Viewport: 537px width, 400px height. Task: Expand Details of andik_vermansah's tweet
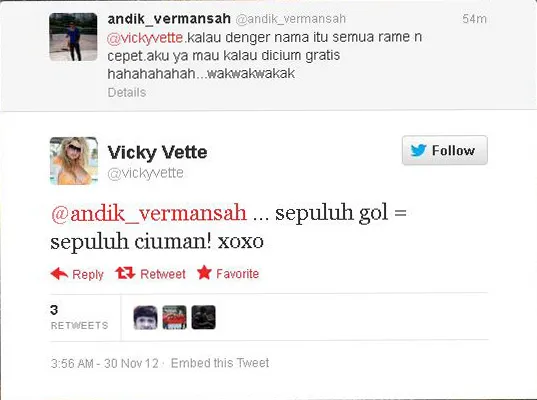[x=127, y=92]
